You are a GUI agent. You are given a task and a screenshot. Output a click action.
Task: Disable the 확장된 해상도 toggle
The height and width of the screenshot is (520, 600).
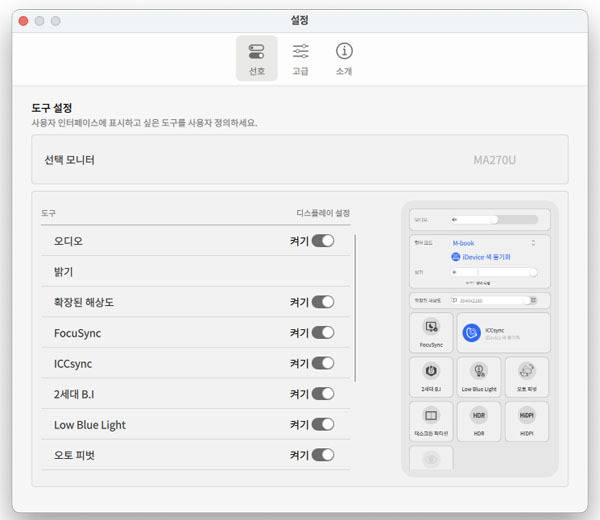(x=322, y=302)
